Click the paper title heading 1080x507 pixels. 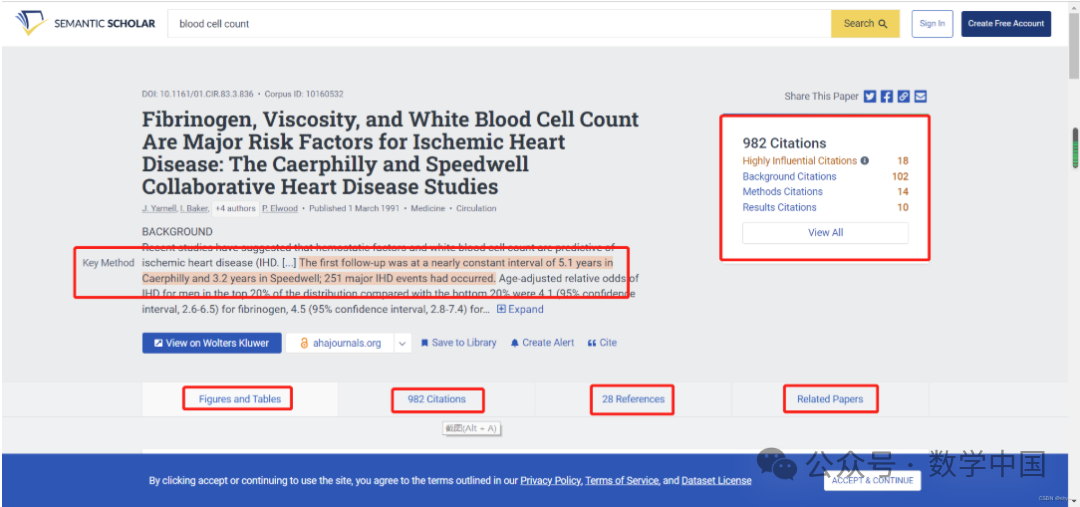391,153
